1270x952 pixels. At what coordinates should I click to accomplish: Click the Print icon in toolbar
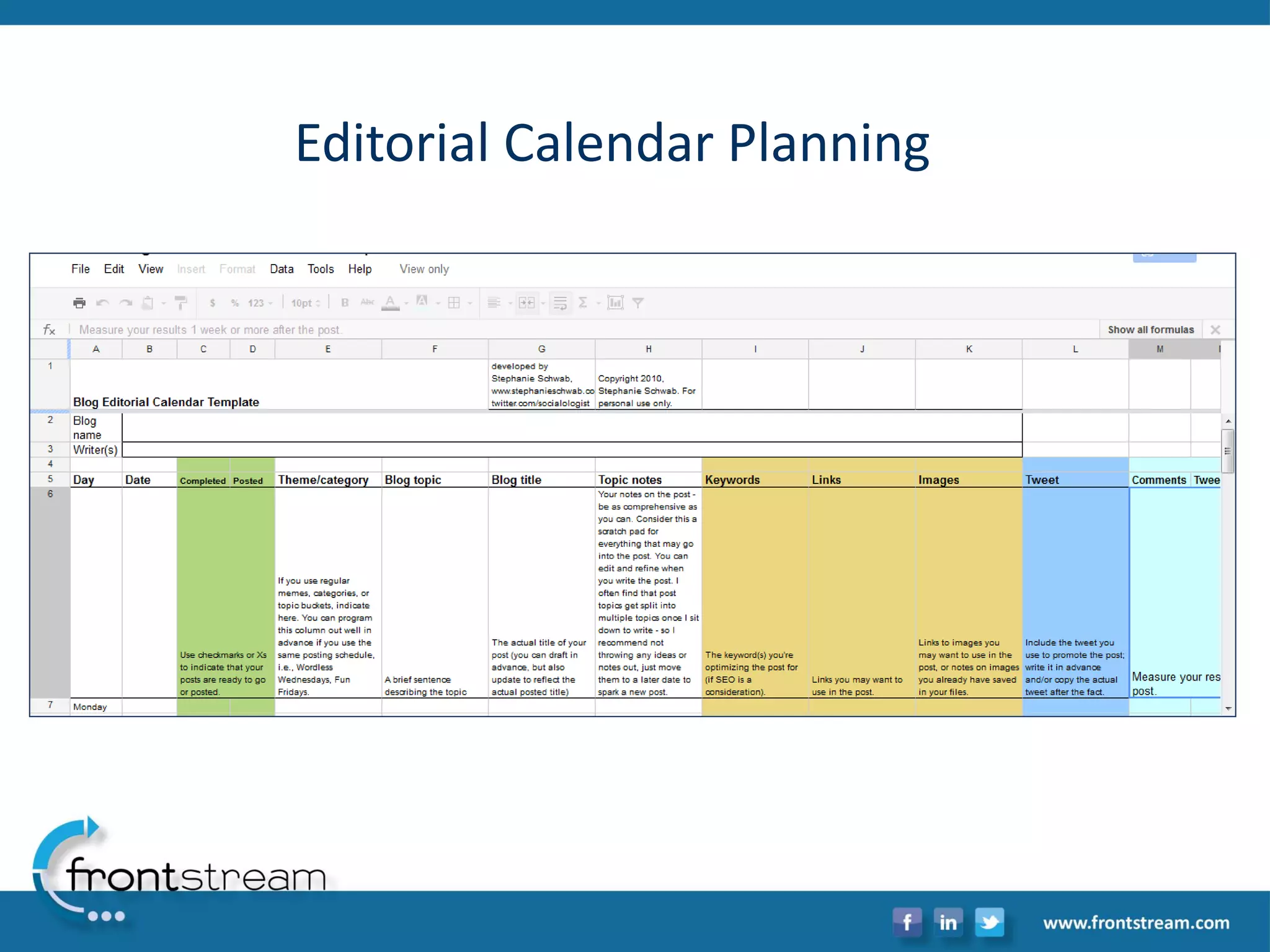(79, 303)
